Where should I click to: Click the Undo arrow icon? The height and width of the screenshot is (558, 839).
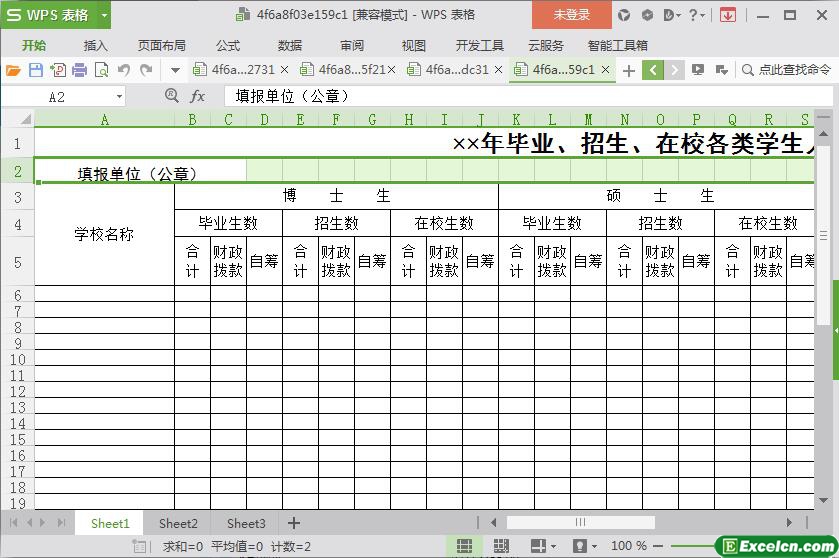pos(124,70)
